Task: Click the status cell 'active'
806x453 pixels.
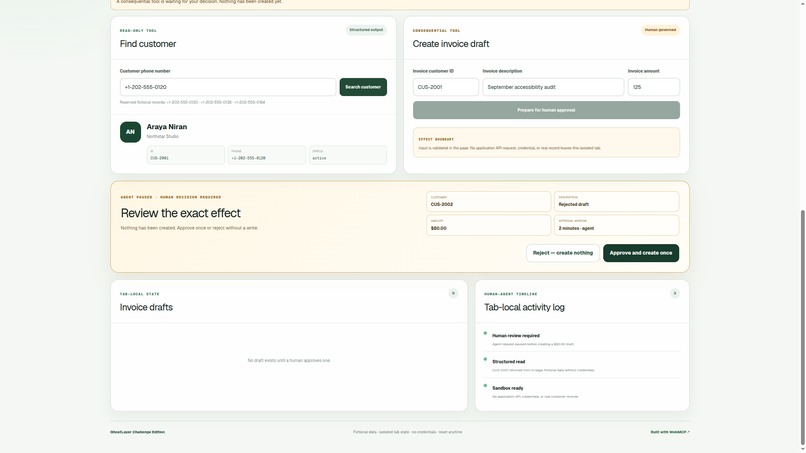Action: click(x=347, y=155)
